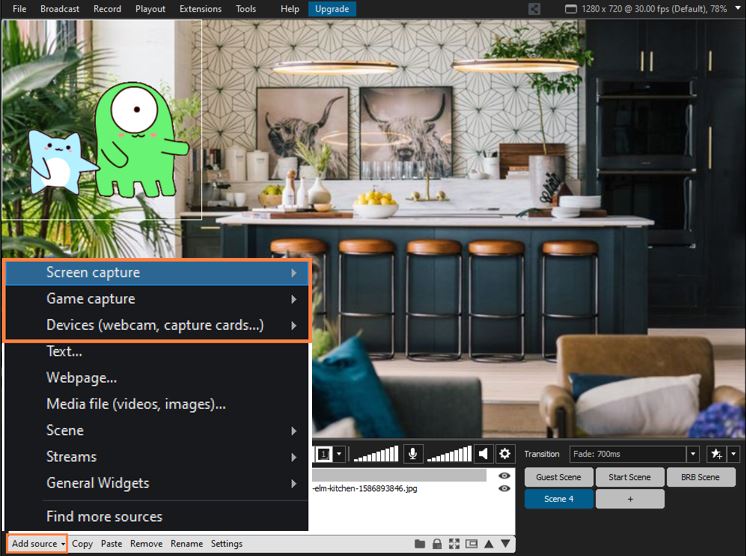Click the green one-eyed monster in preview
Image resolution: width=746 pixels, height=556 pixels.
(137, 140)
